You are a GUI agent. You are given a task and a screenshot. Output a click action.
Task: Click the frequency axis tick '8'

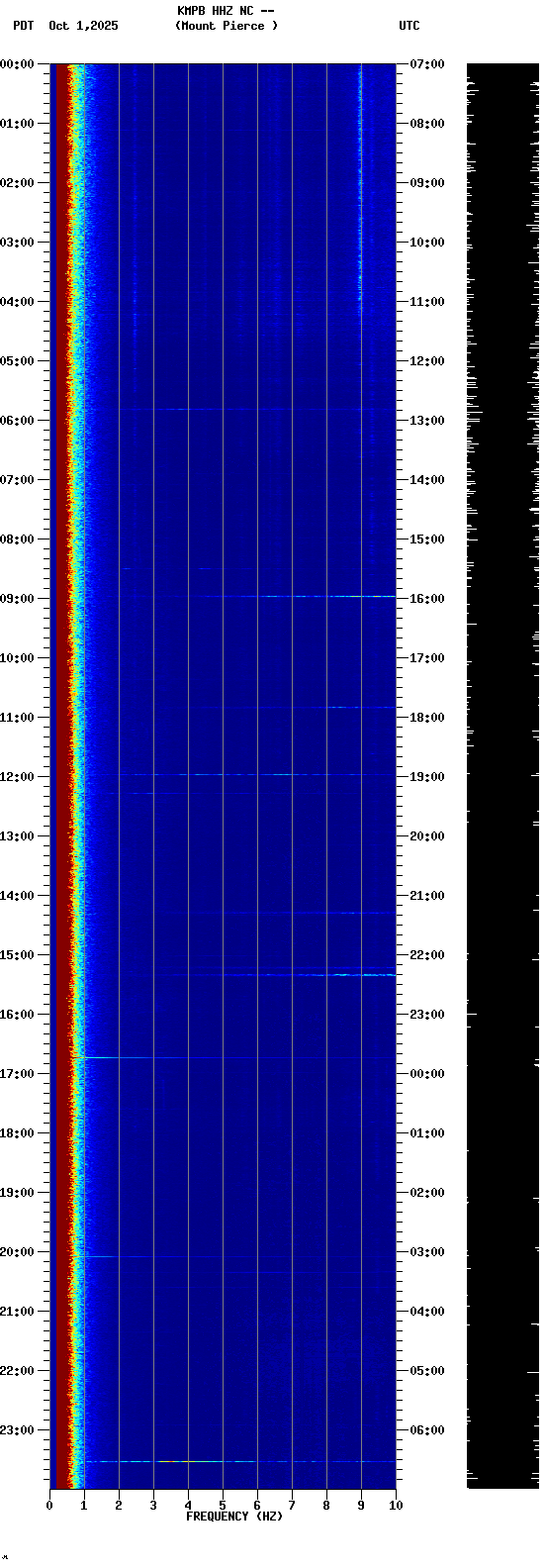click(326, 1506)
